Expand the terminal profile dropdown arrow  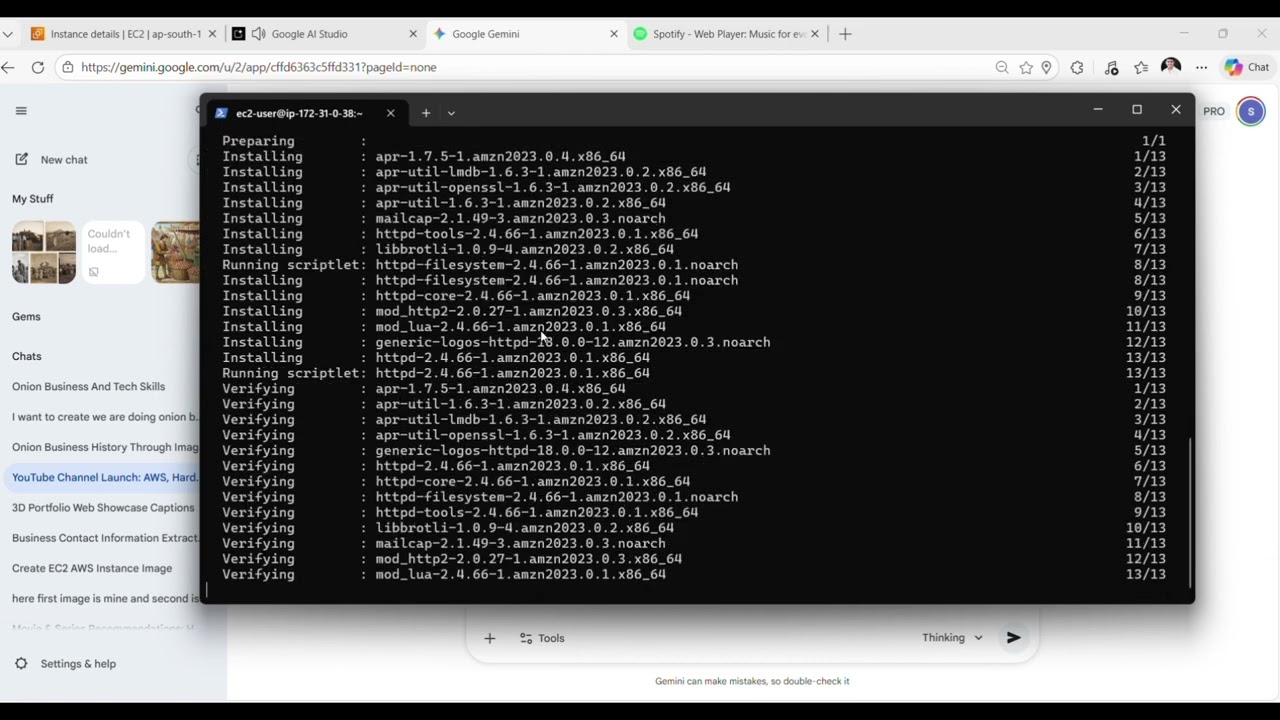[451, 113]
